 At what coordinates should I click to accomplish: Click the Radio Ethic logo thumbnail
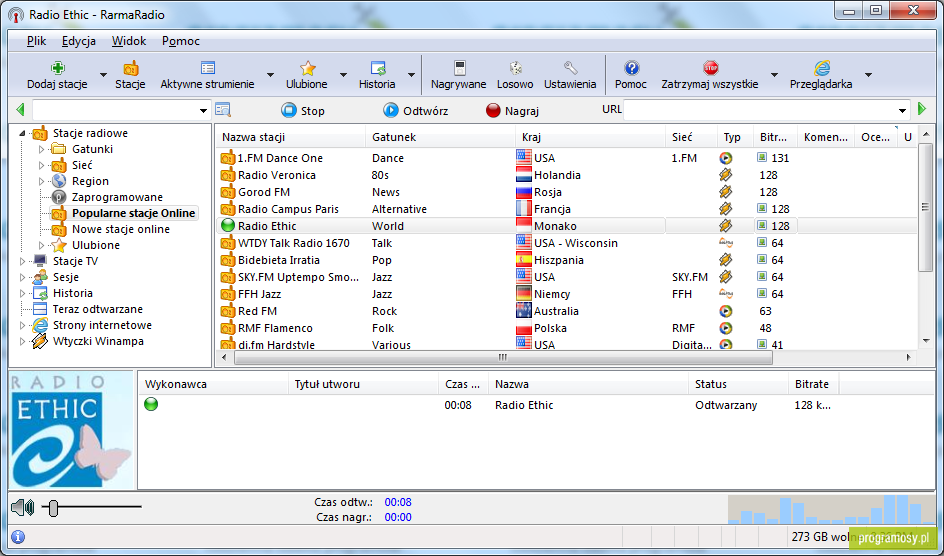click(x=71, y=430)
